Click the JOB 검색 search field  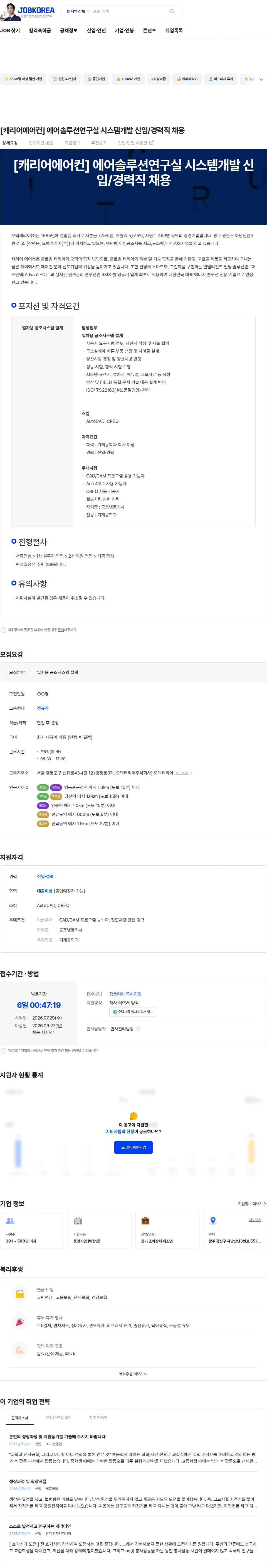pyautogui.click(x=129, y=12)
